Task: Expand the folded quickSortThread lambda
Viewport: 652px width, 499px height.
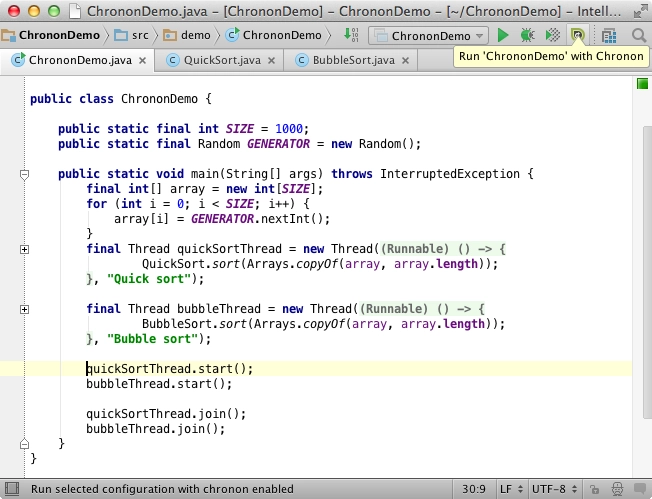Action: point(25,250)
